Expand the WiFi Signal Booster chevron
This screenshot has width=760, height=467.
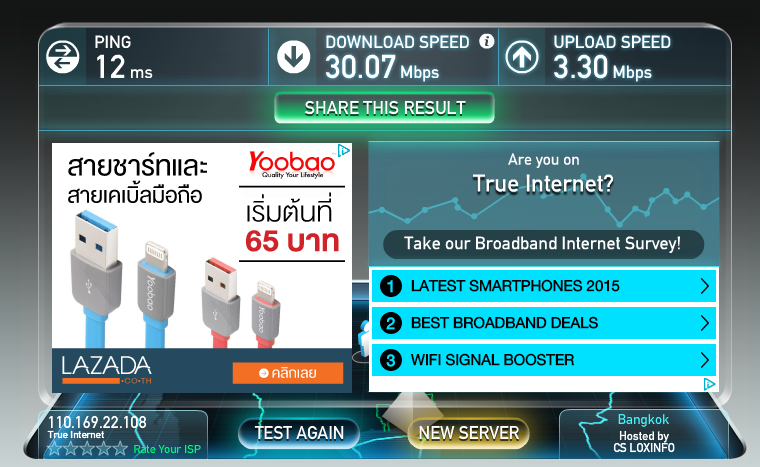[x=705, y=360]
